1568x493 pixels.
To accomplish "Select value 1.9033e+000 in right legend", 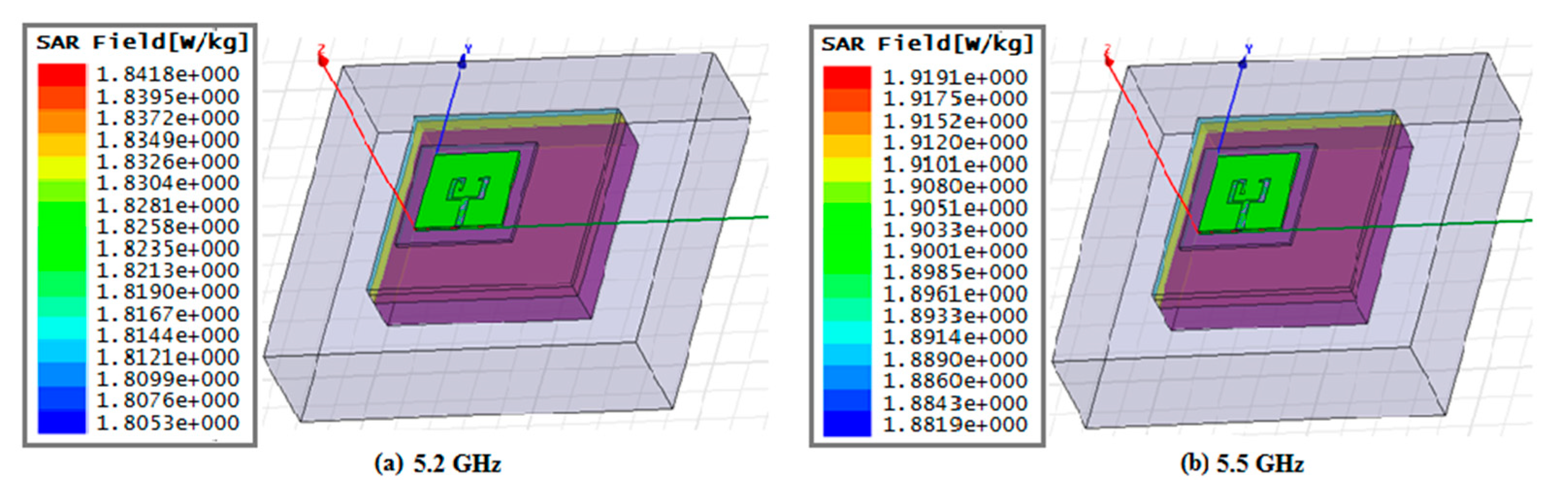I will coord(955,229).
